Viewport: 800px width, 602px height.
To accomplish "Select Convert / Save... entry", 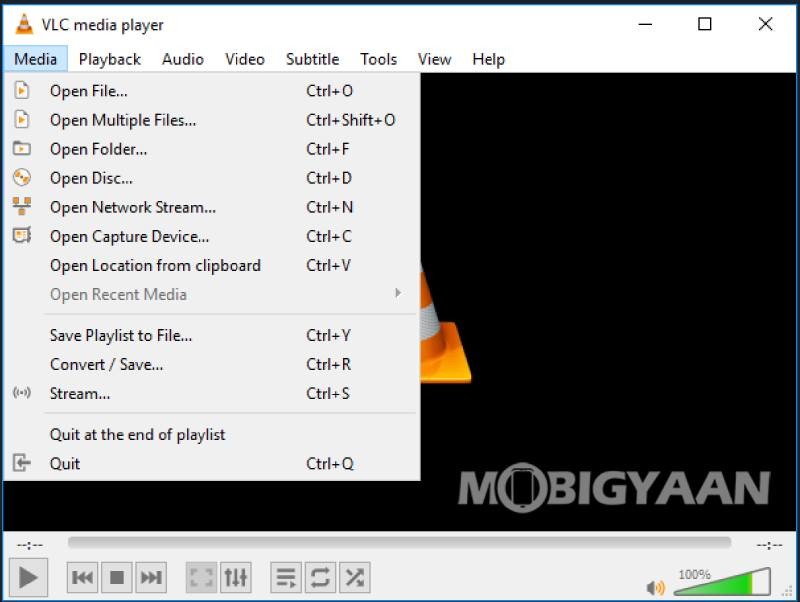I will pos(212,364).
